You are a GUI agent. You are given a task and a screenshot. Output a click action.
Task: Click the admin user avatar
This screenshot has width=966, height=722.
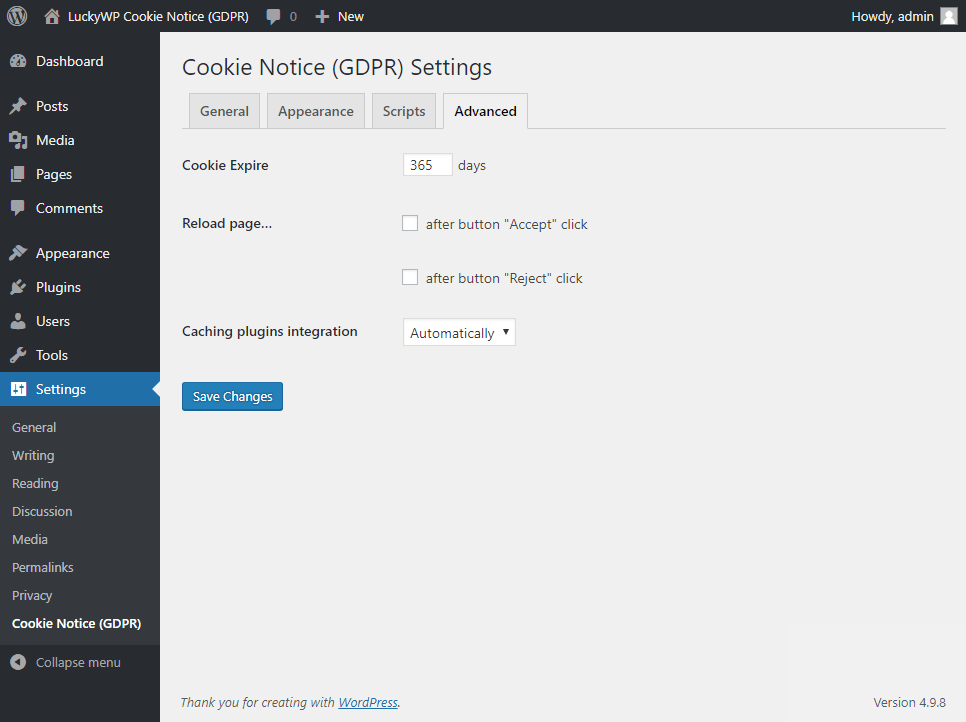pyautogui.click(x=948, y=16)
